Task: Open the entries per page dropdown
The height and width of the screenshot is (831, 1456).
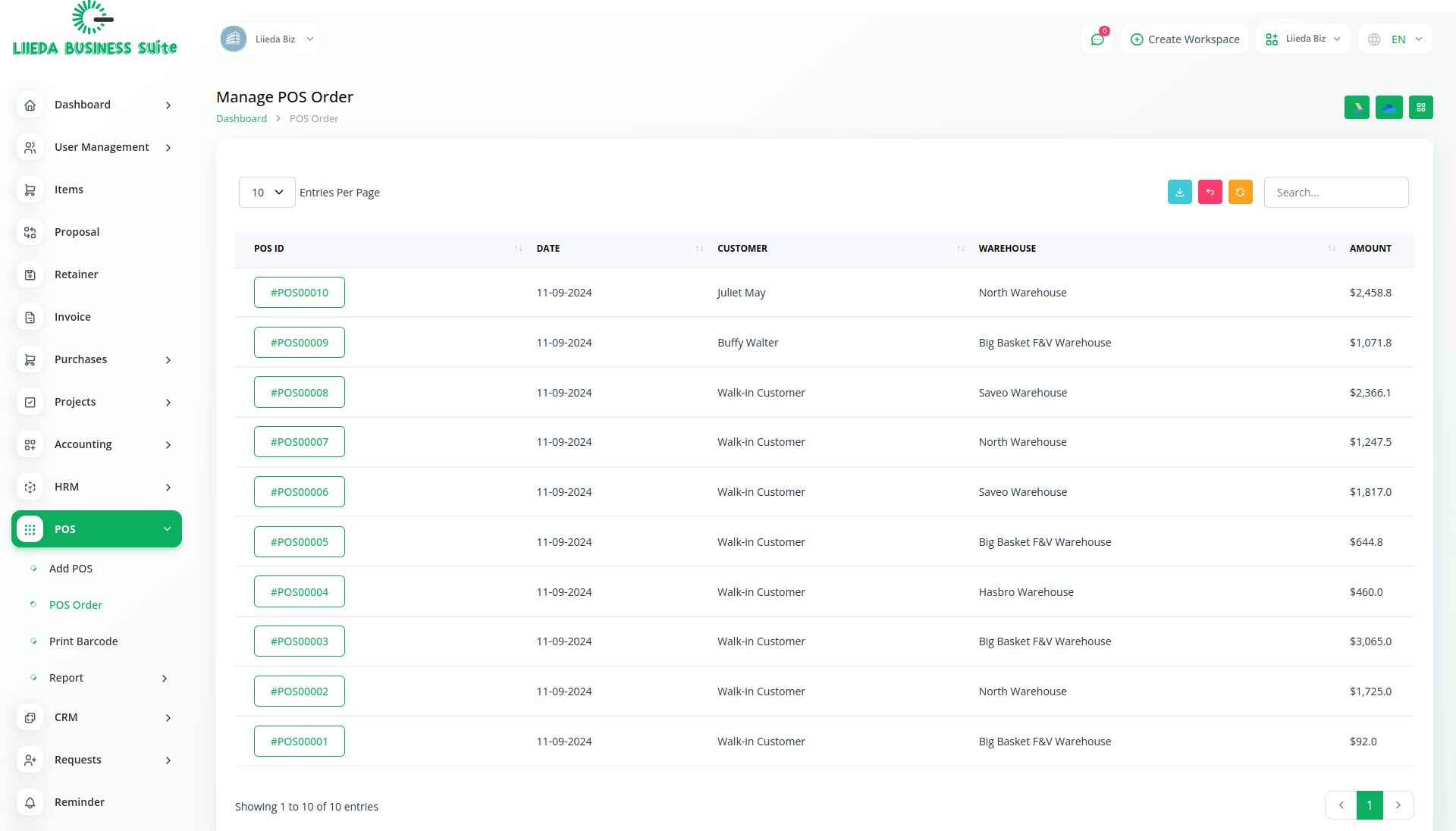Action: click(x=267, y=193)
